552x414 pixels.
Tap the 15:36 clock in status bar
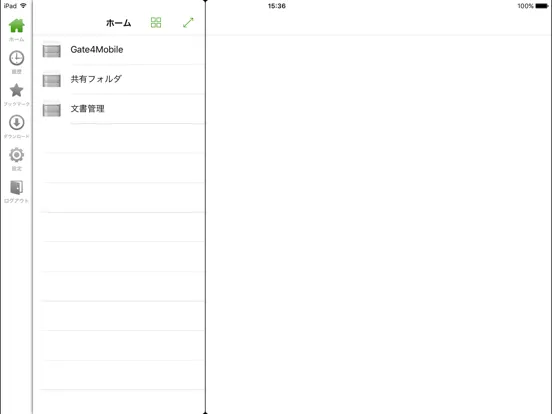[277, 6]
